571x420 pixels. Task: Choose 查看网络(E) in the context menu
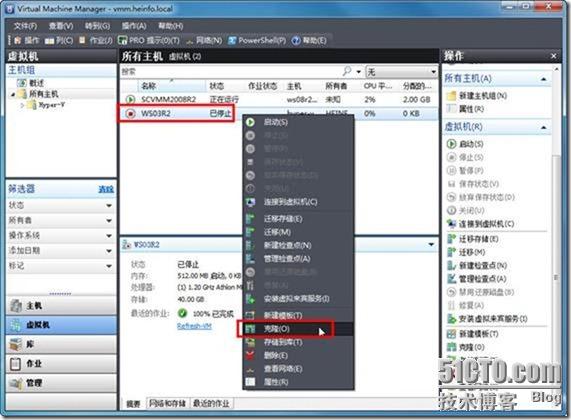(x=298, y=369)
